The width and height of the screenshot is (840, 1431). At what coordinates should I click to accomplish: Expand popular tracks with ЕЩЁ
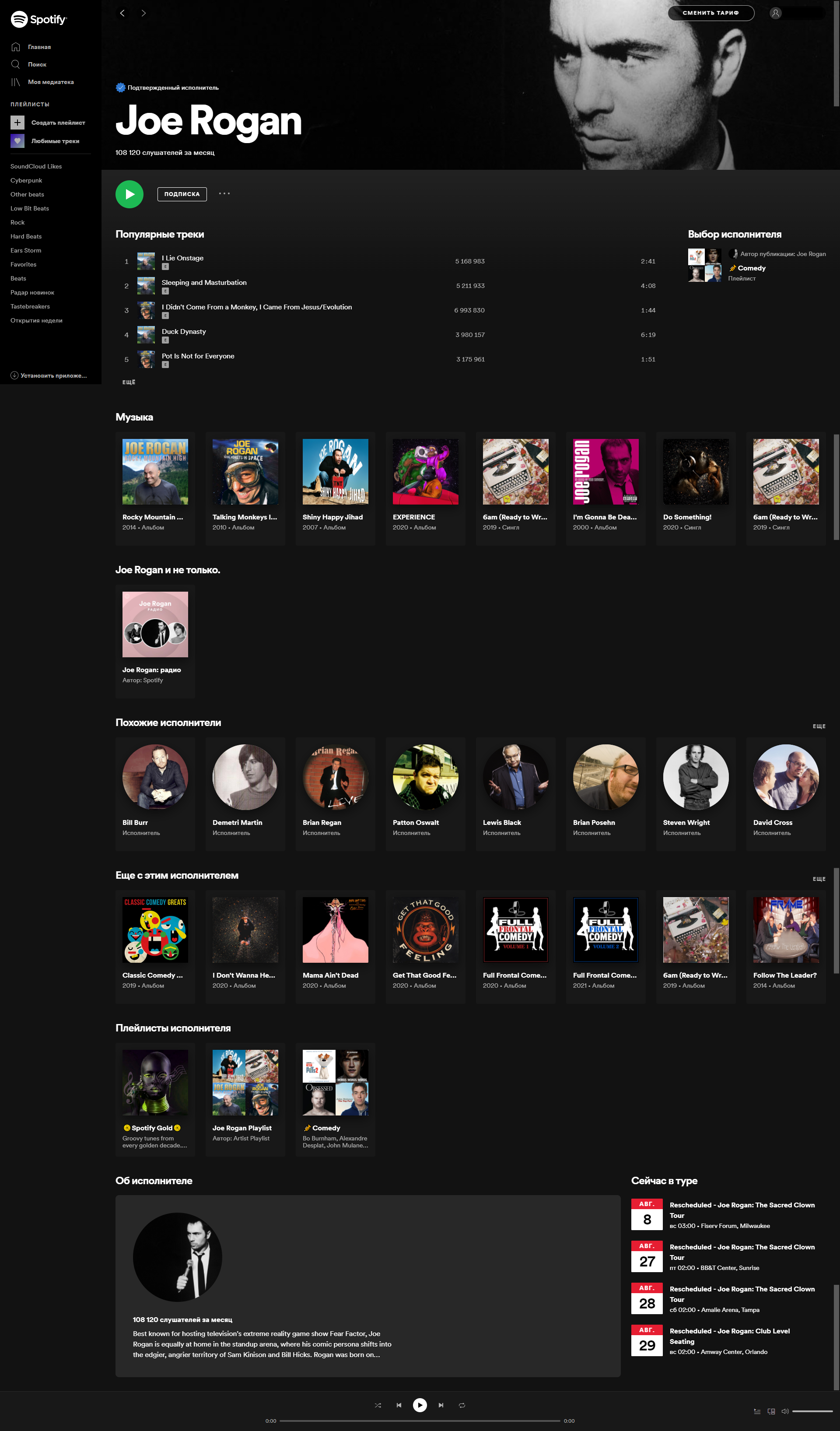[x=129, y=382]
